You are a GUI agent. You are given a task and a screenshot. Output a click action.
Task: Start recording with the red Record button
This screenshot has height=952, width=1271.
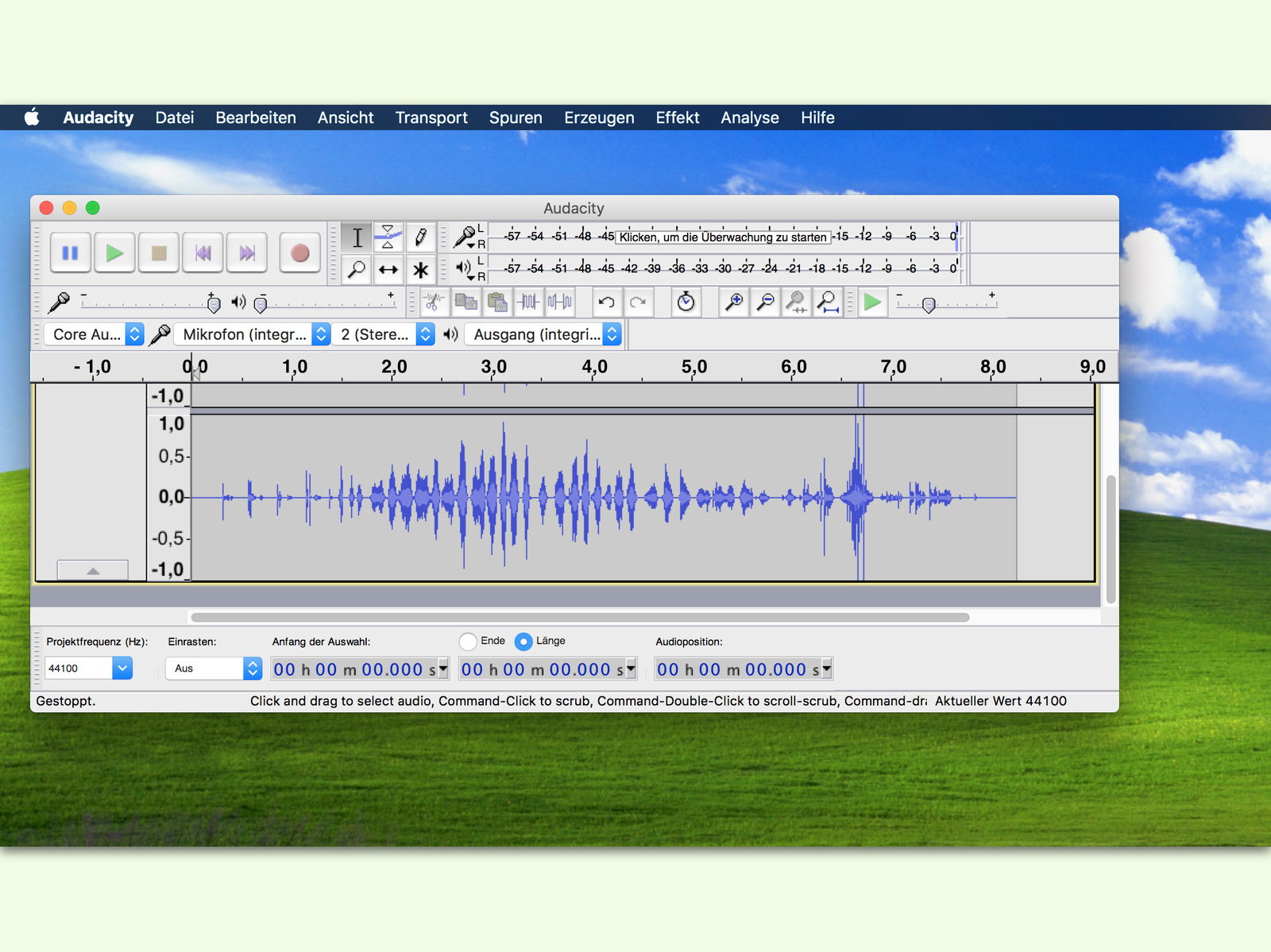coord(299,253)
